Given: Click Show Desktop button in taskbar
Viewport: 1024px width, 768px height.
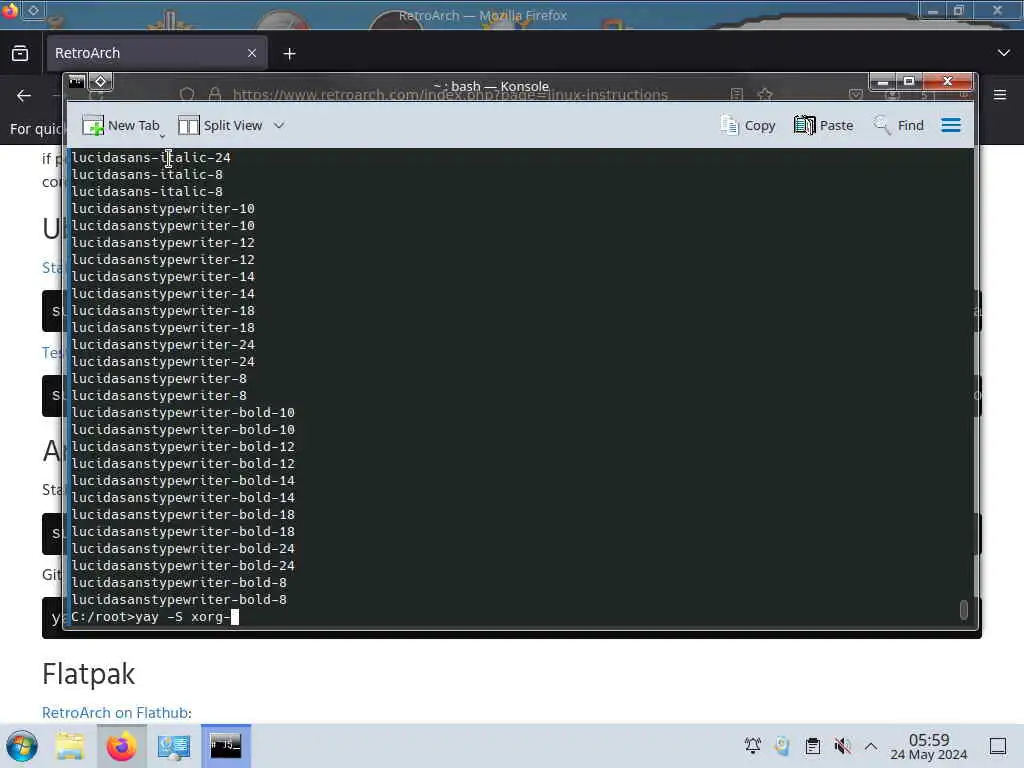Looking at the screenshot, I should click(998, 746).
